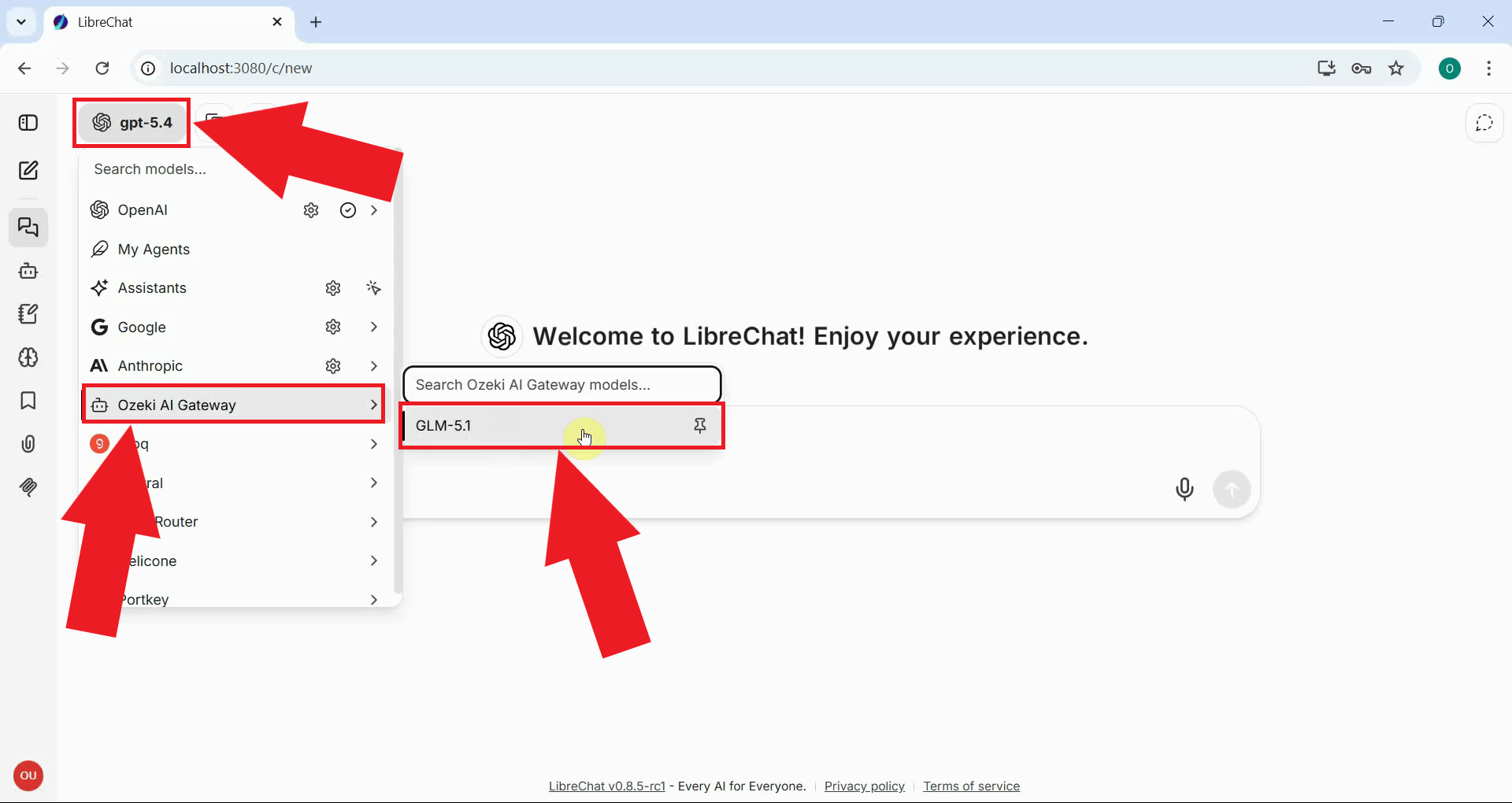Select the new chat pencil icon

click(28, 170)
